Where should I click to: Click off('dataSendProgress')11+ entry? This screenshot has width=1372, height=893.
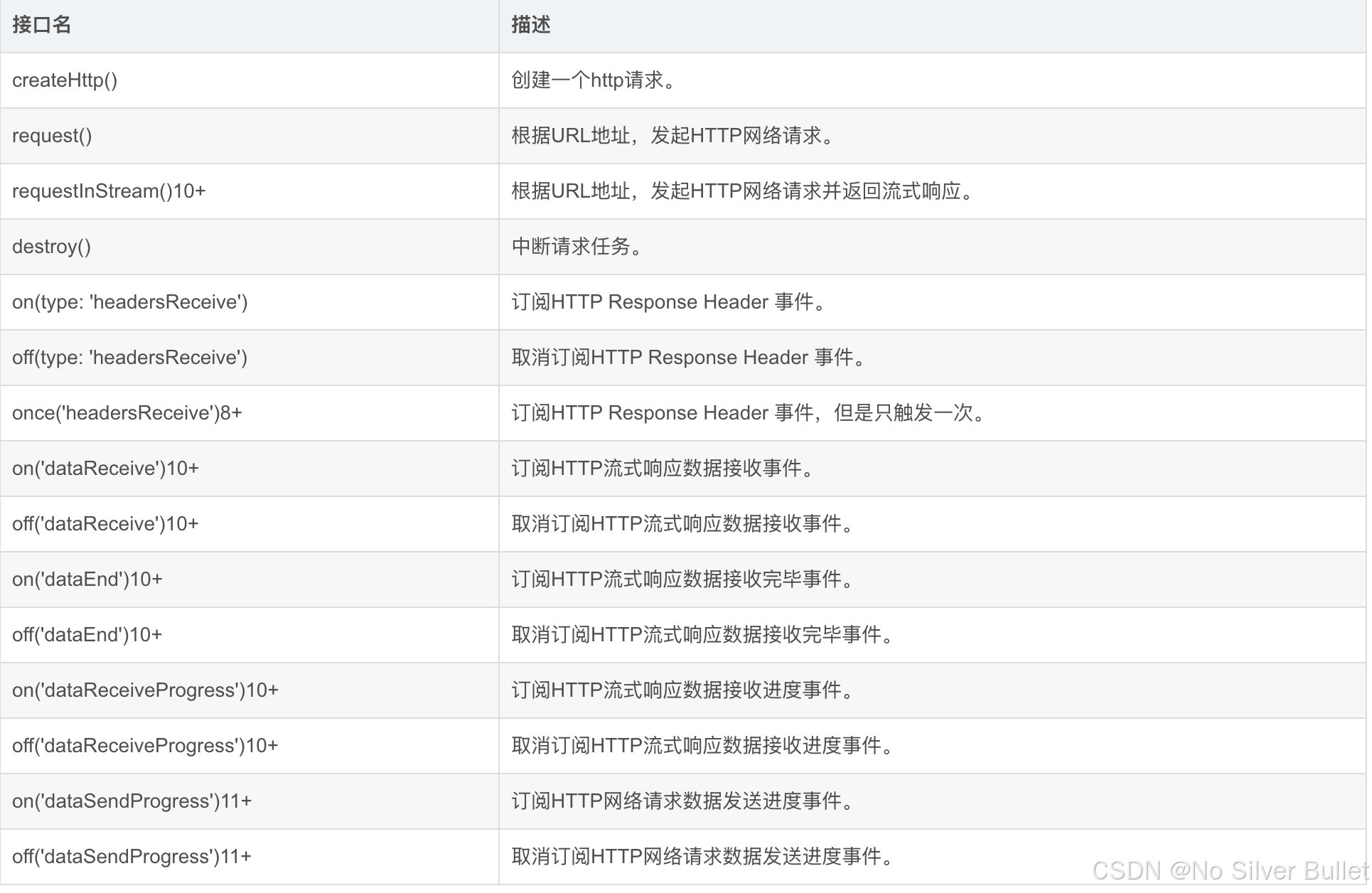point(132,857)
